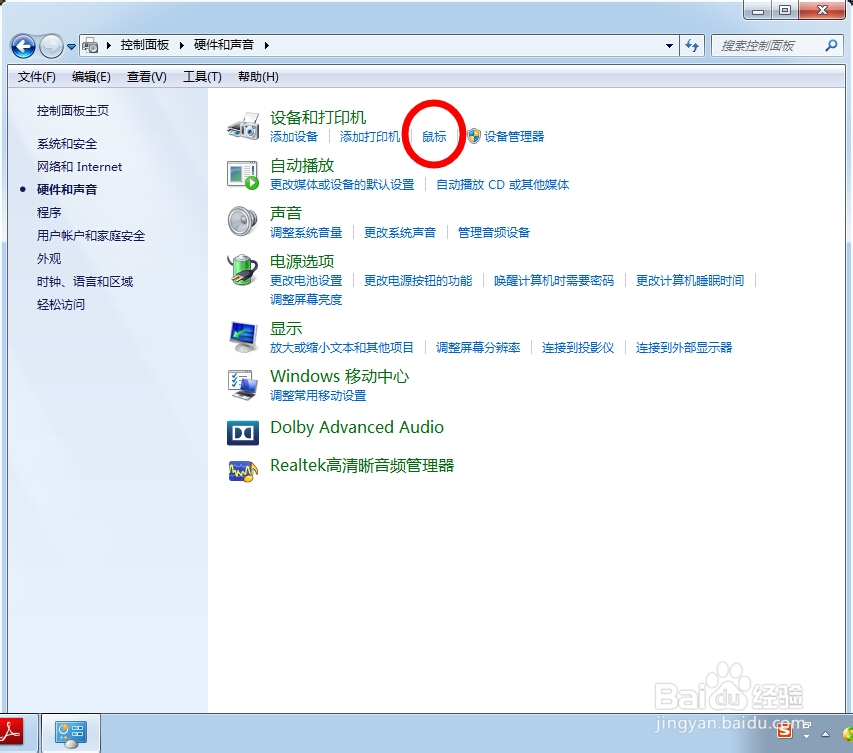Click the 更改电池设置 link

[306, 280]
